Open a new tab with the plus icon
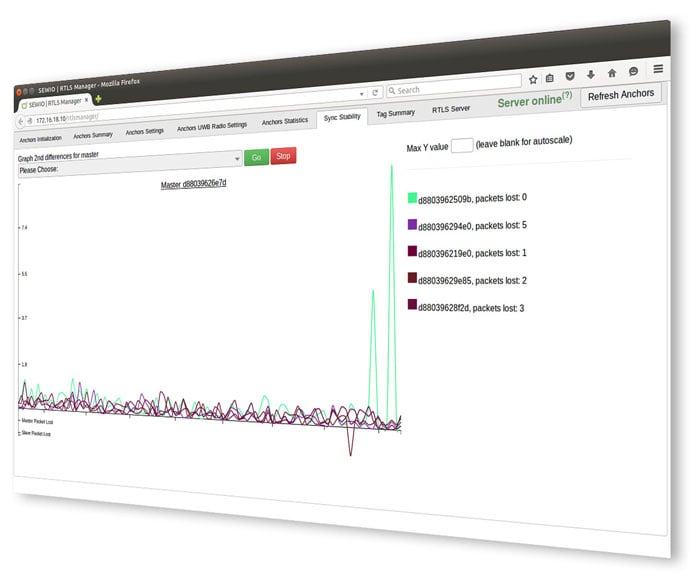 point(98,99)
